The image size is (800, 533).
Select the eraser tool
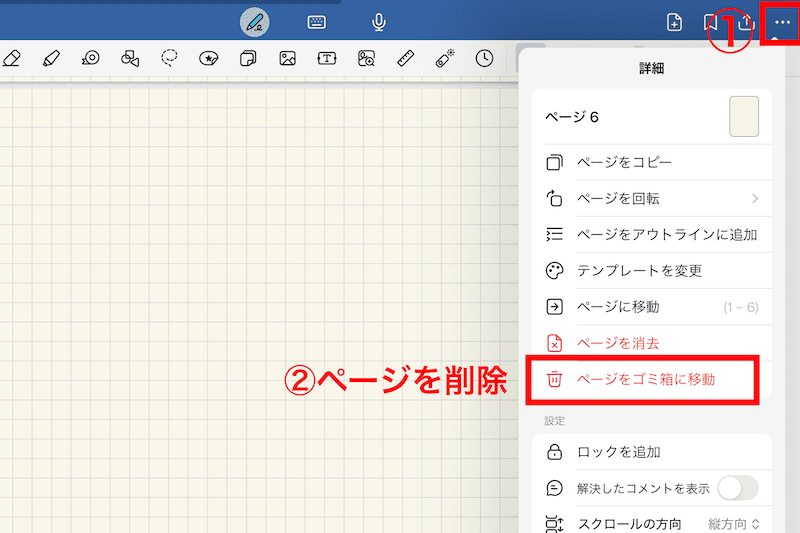(12, 59)
